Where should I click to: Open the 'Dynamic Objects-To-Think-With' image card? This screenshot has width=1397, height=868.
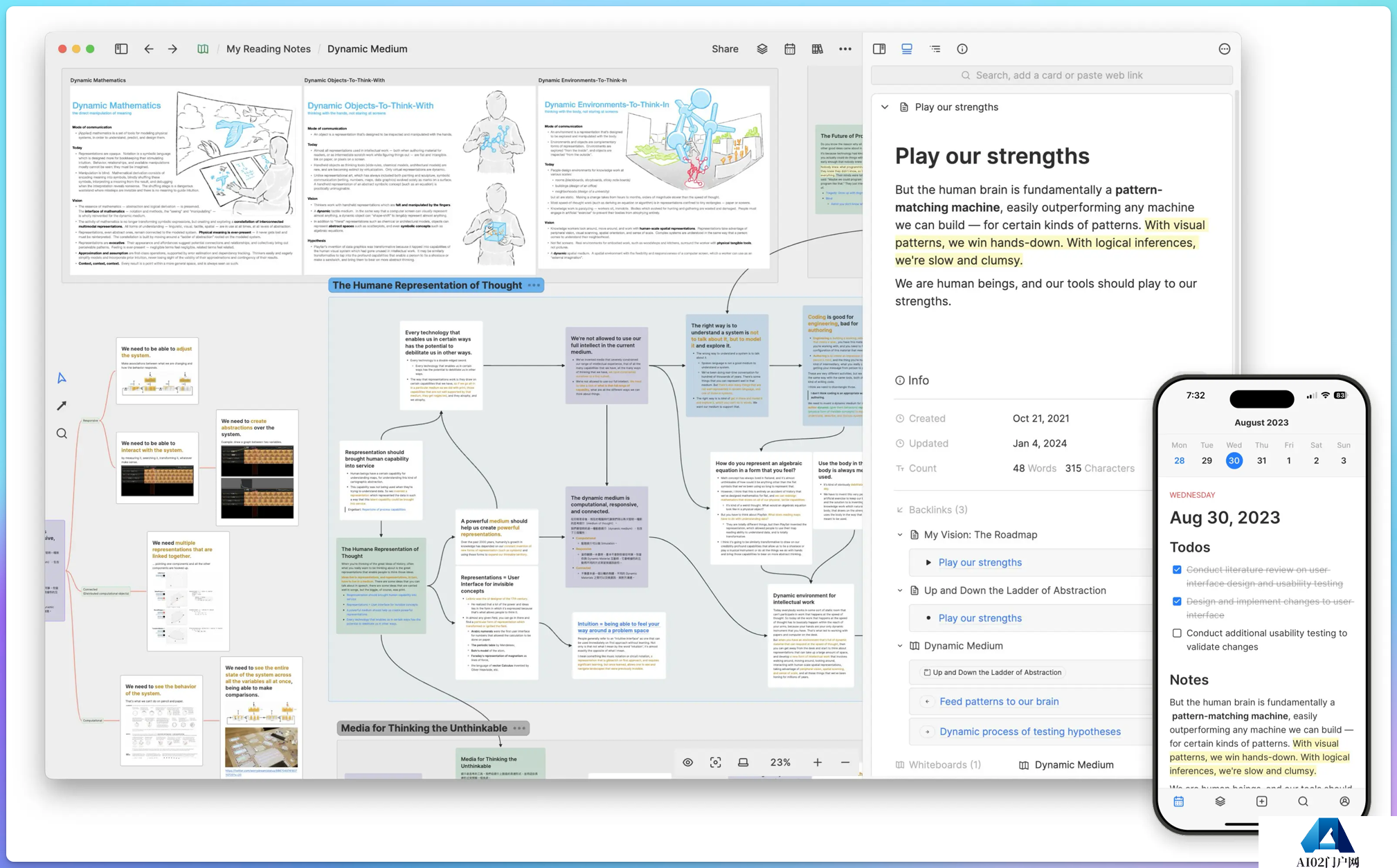pyautogui.click(x=419, y=180)
